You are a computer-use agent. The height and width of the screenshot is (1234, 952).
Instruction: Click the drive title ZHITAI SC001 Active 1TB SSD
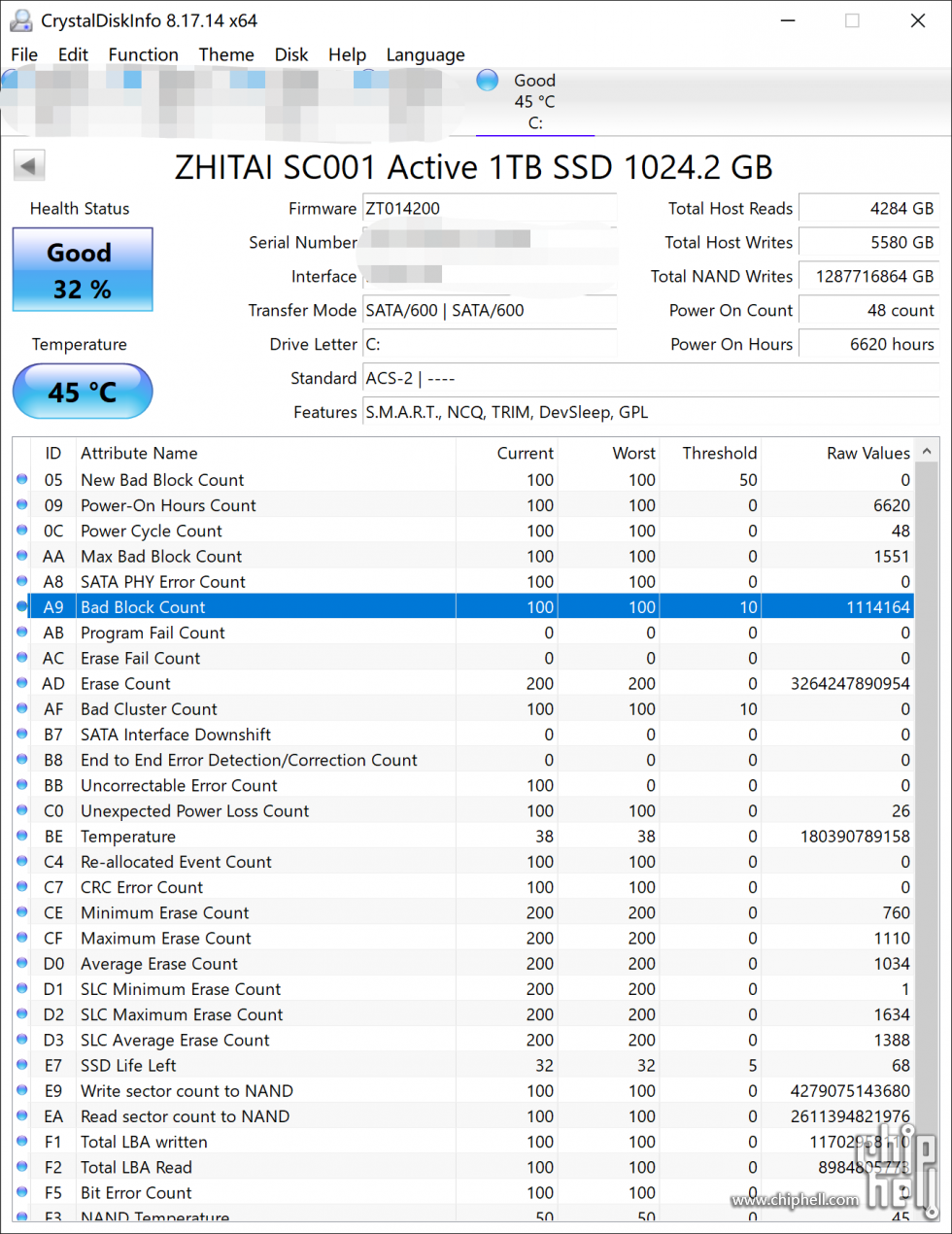[x=473, y=167]
